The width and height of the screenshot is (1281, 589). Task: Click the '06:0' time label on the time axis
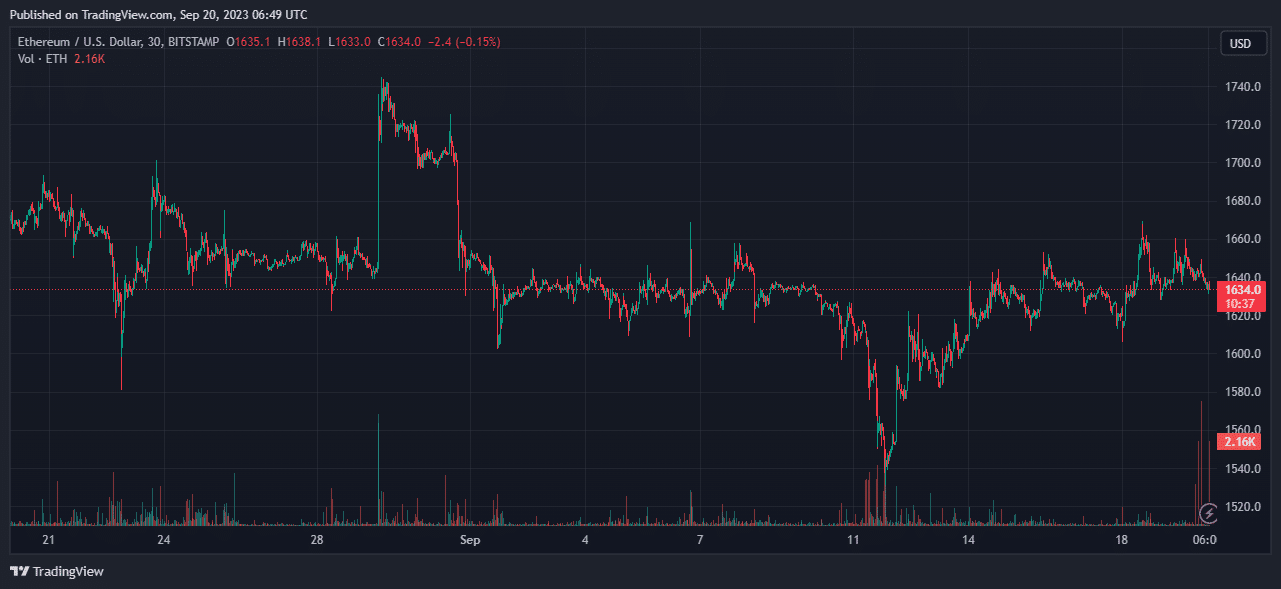pyautogui.click(x=1204, y=540)
